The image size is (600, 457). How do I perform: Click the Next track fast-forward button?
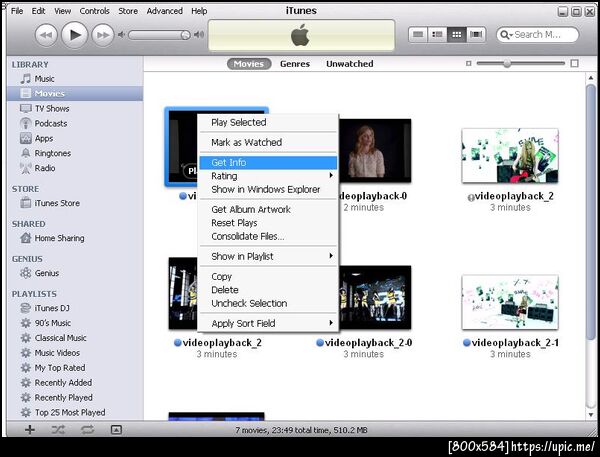[103, 35]
